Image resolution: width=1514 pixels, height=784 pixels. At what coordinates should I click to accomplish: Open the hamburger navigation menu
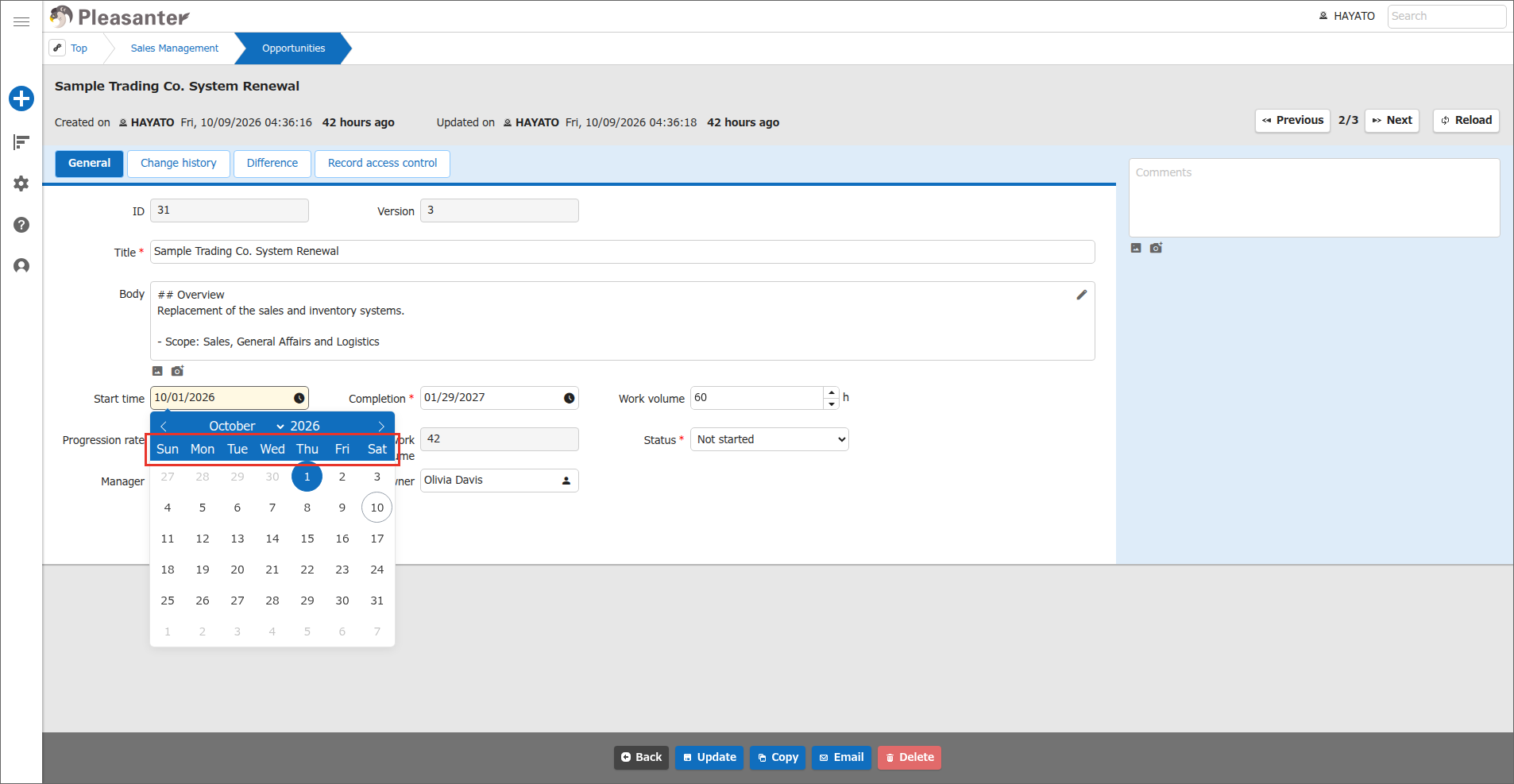pyautogui.click(x=21, y=21)
